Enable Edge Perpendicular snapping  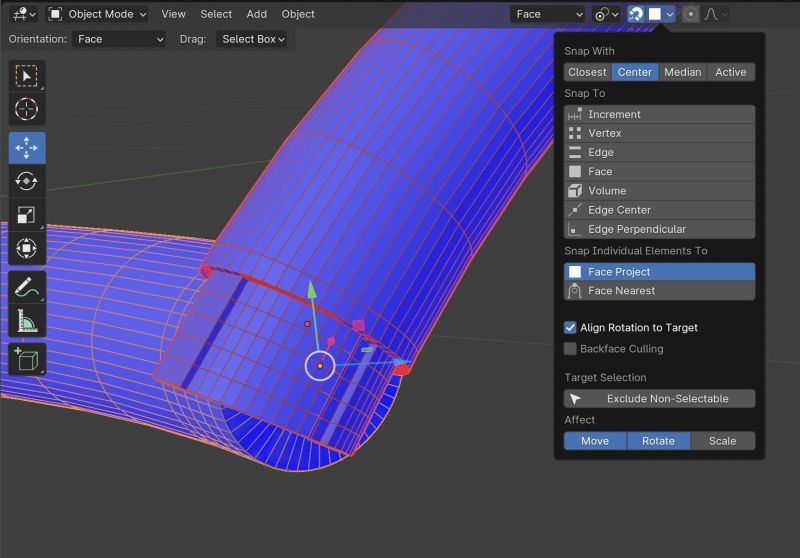[x=659, y=230]
